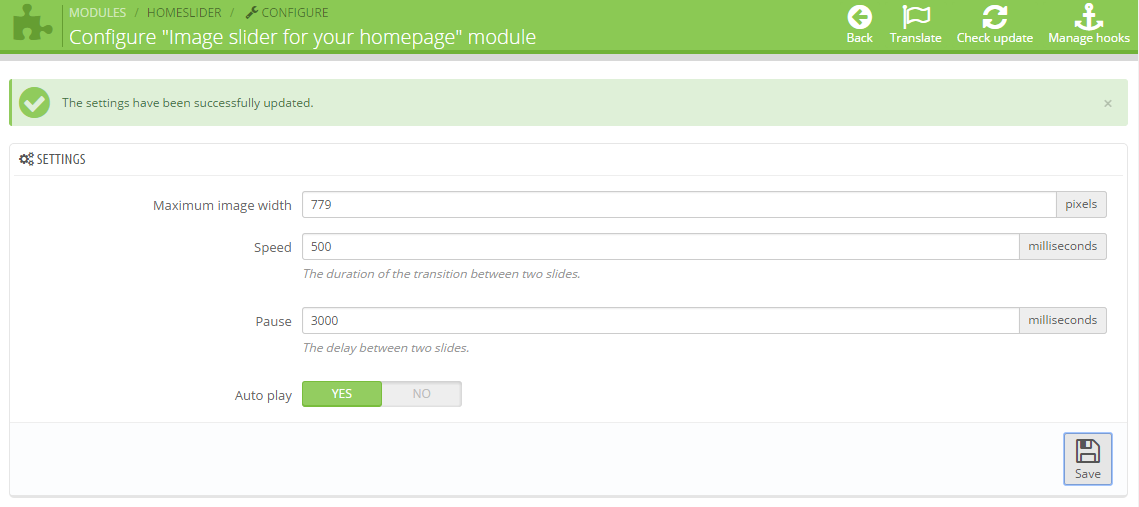
Task: Set Auto play to YES
Action: pos(341,394)
